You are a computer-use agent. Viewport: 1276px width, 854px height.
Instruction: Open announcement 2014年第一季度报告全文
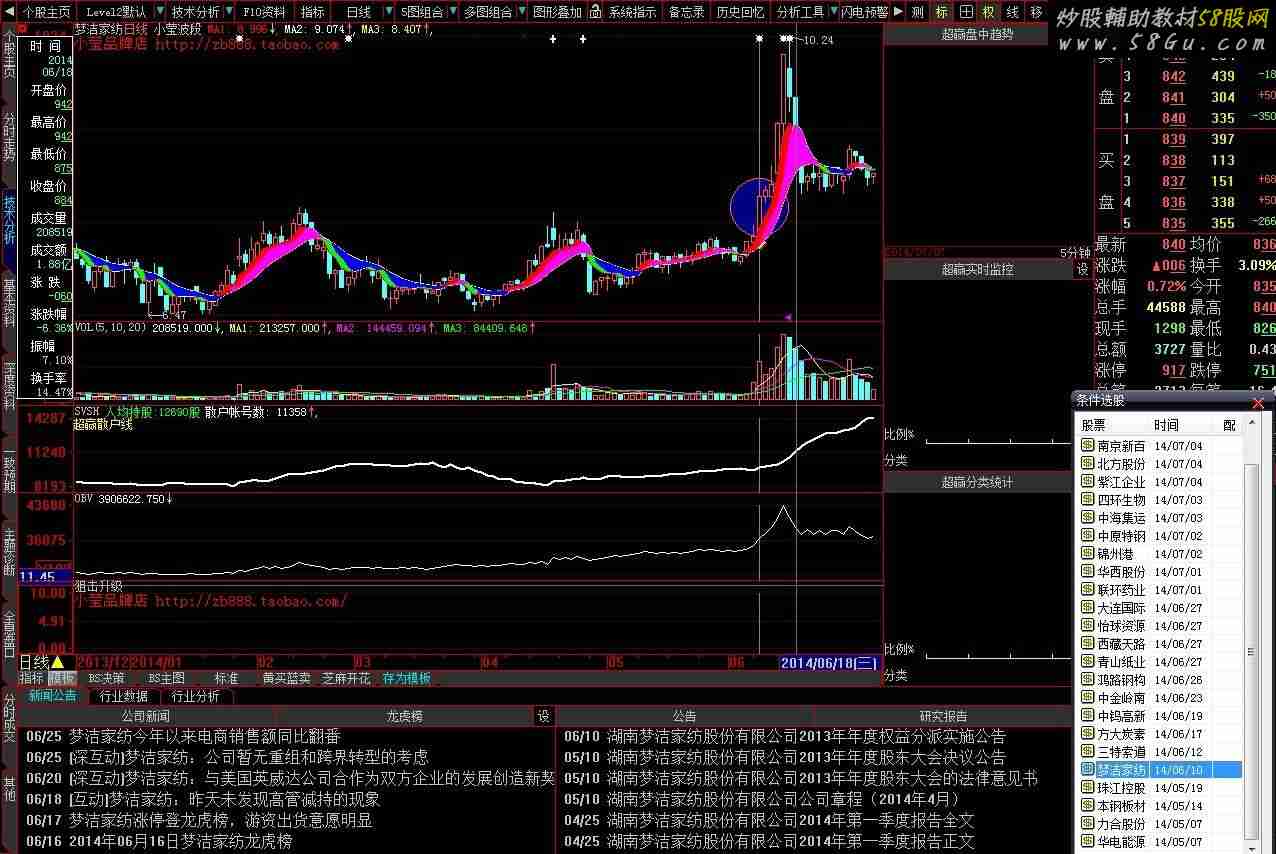790,820
